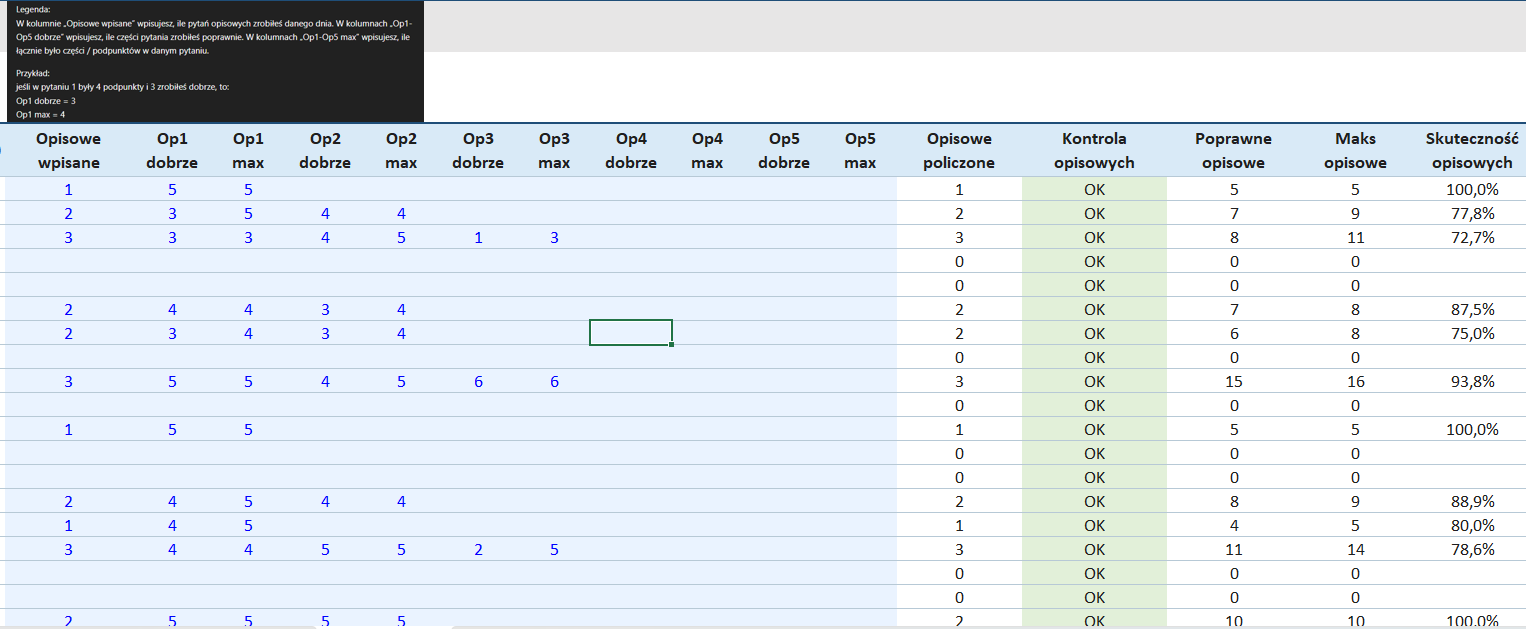Viewport: 1526px width, 629px height.
Task: Click the 'Op1 max = 4' line in the note
Action: pos(41,114)
